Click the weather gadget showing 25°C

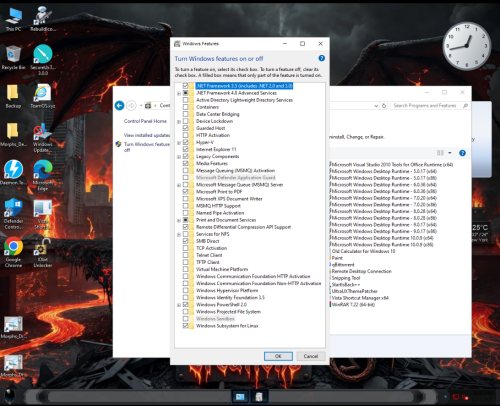pyautogui.click(x=480, y=232)
